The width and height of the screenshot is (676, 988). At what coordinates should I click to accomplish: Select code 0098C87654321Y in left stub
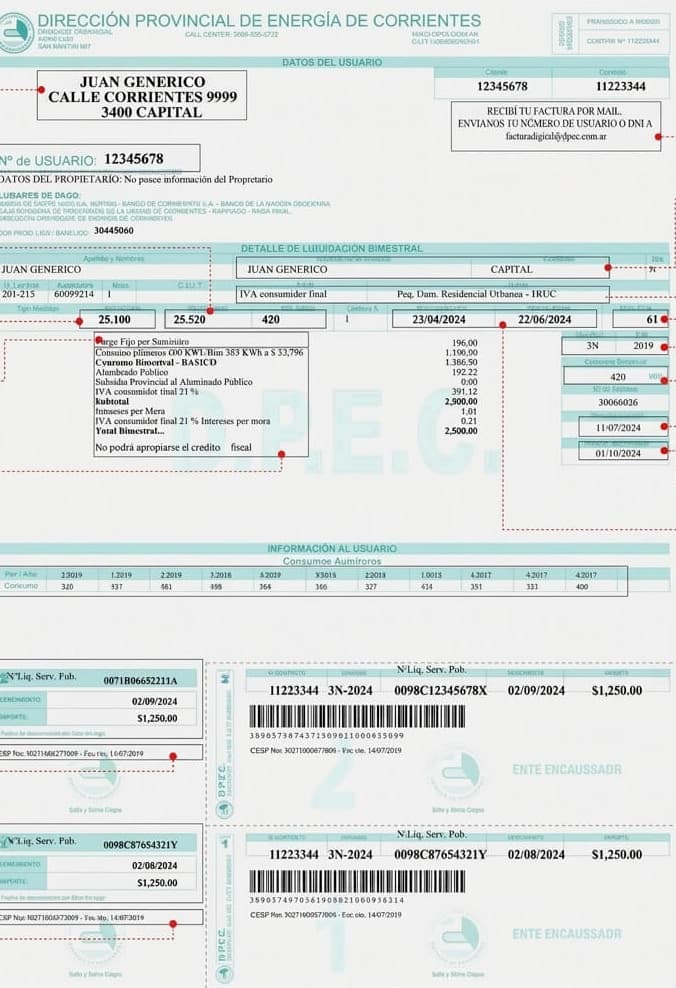[x=140, y=845]
